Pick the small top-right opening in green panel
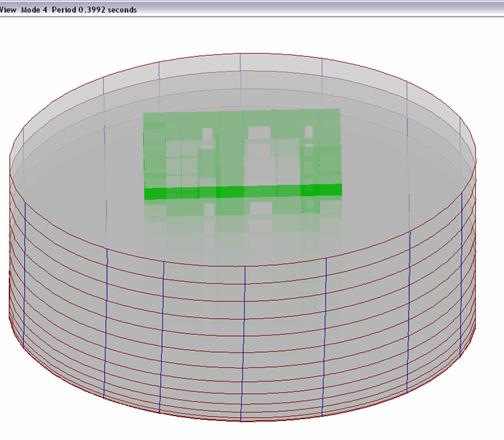 pos(309,131)
